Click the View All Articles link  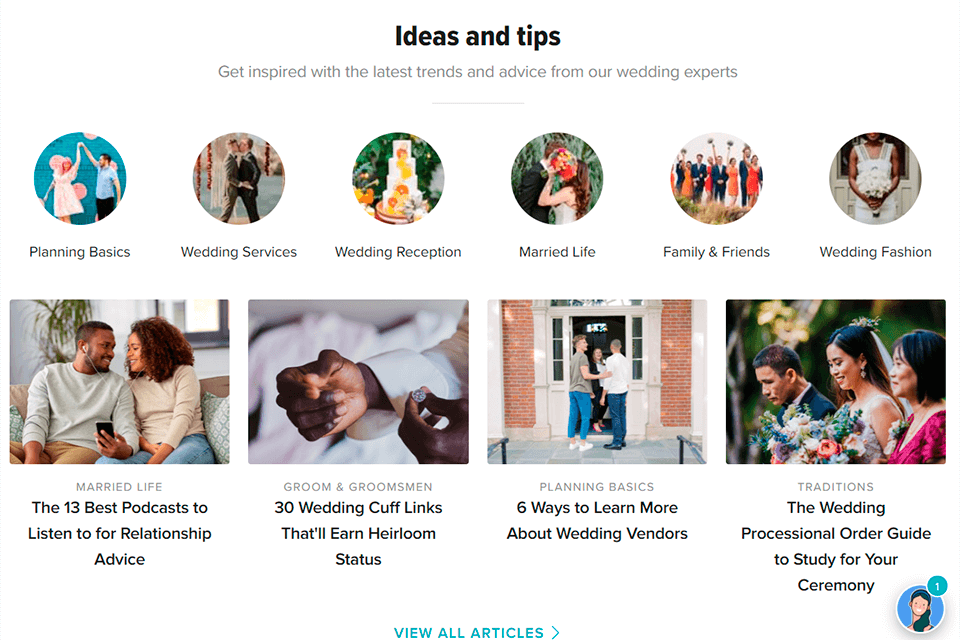coord(469,632)
